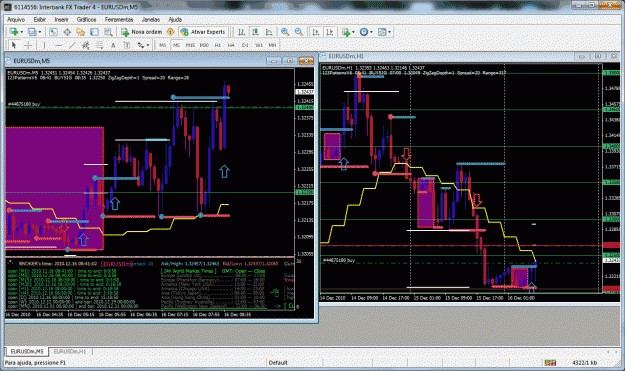Image resolution: width=625 pixels, height=371 pixels.
Task: Toggle Chart Shift
Action: click(330, 32)
